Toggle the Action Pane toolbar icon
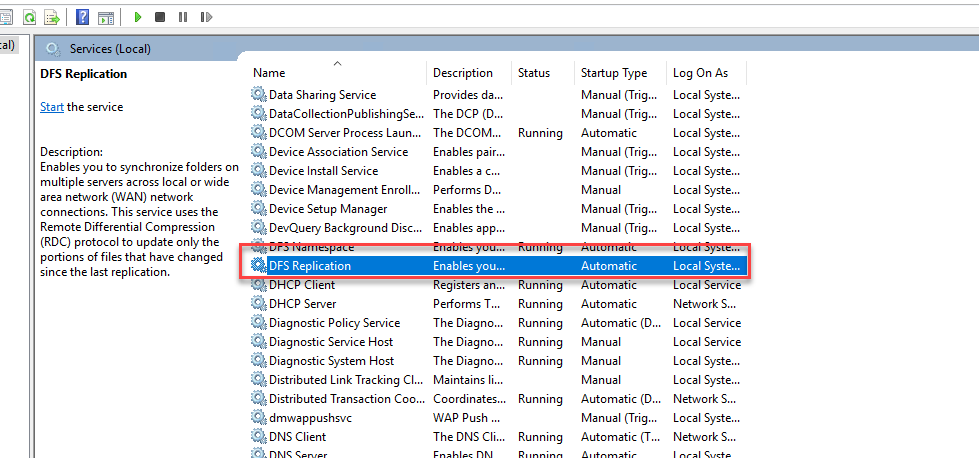Image resolution: width=979 pixels, height=458 pixels. point(105,17)
